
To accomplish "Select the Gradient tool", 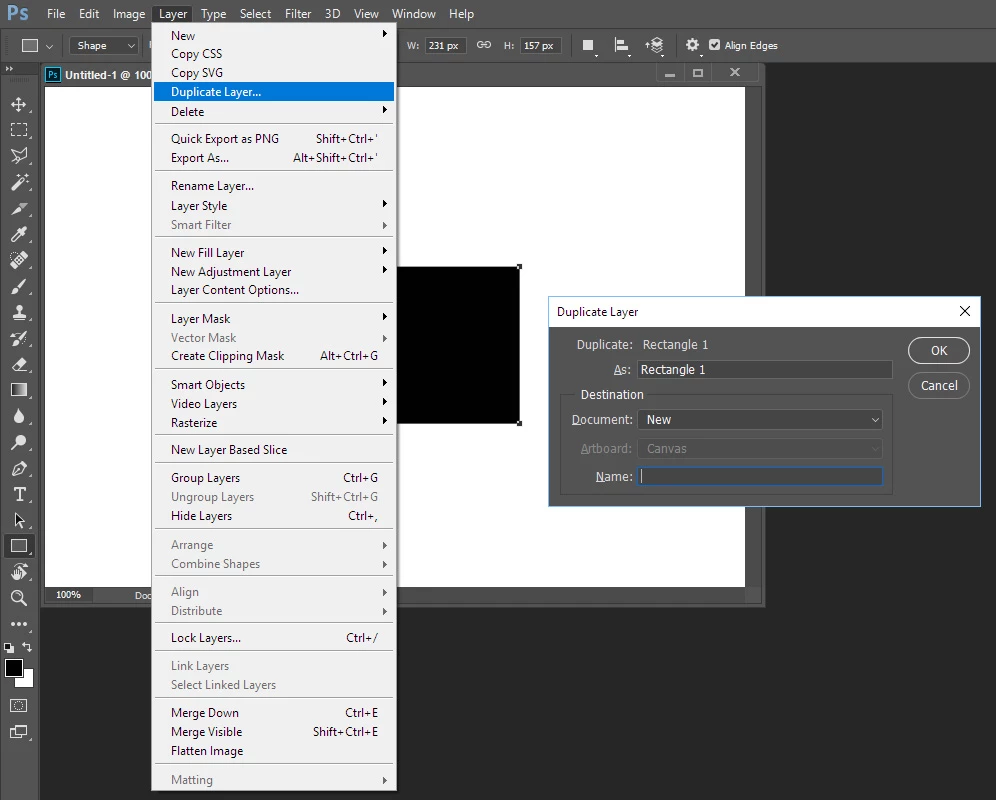I will pos(19,390).
